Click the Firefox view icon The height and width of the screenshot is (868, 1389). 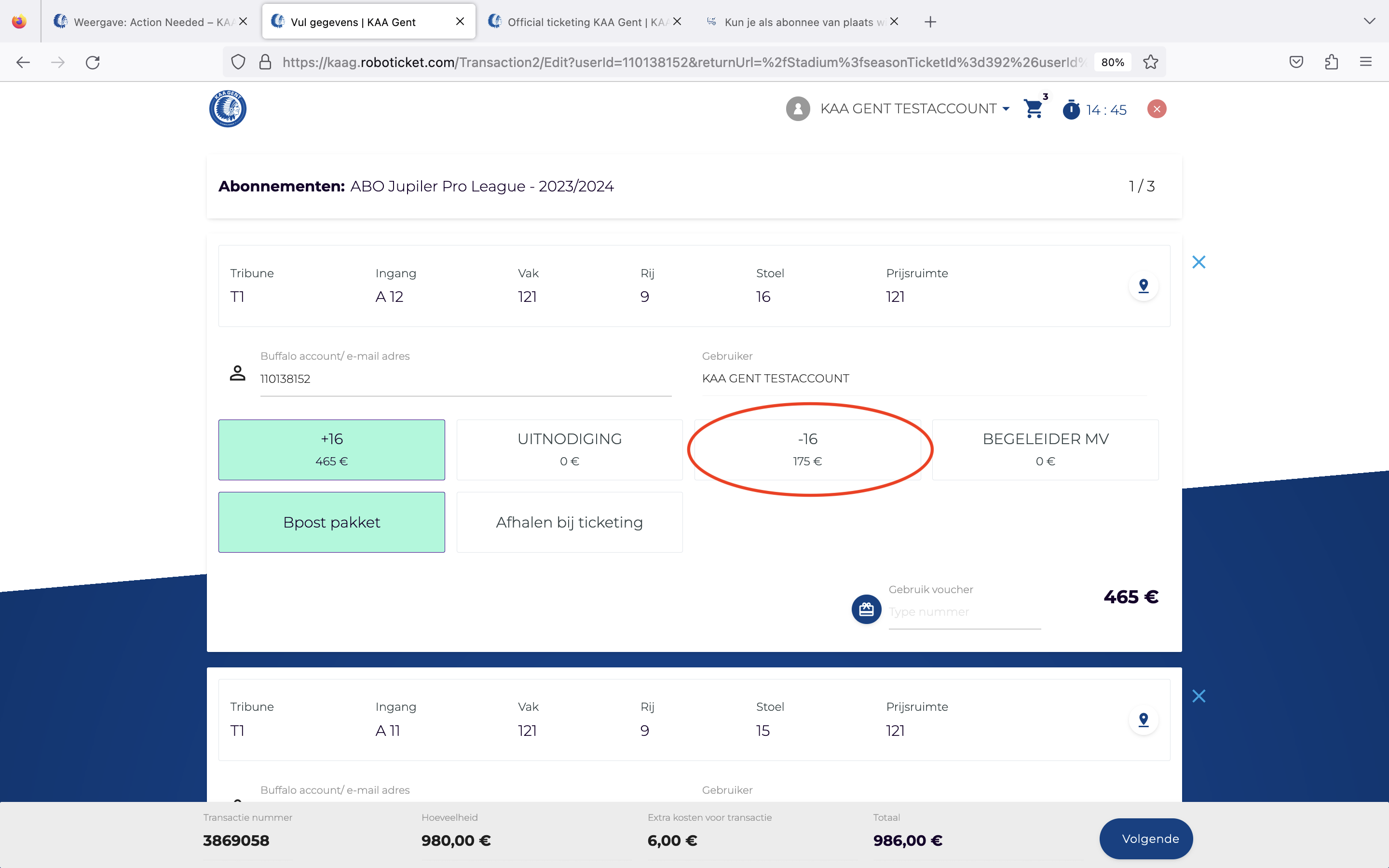tap(19, 22)
